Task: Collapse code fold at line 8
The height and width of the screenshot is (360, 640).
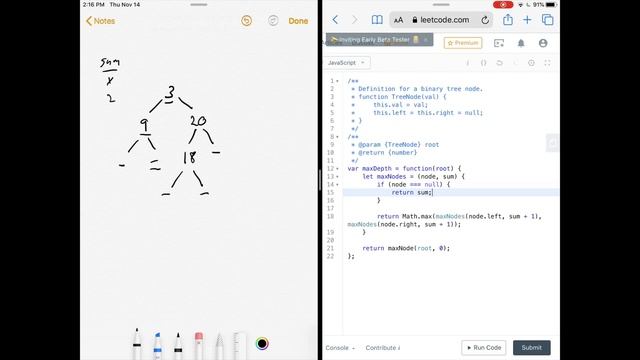Action: click(338, 137)
